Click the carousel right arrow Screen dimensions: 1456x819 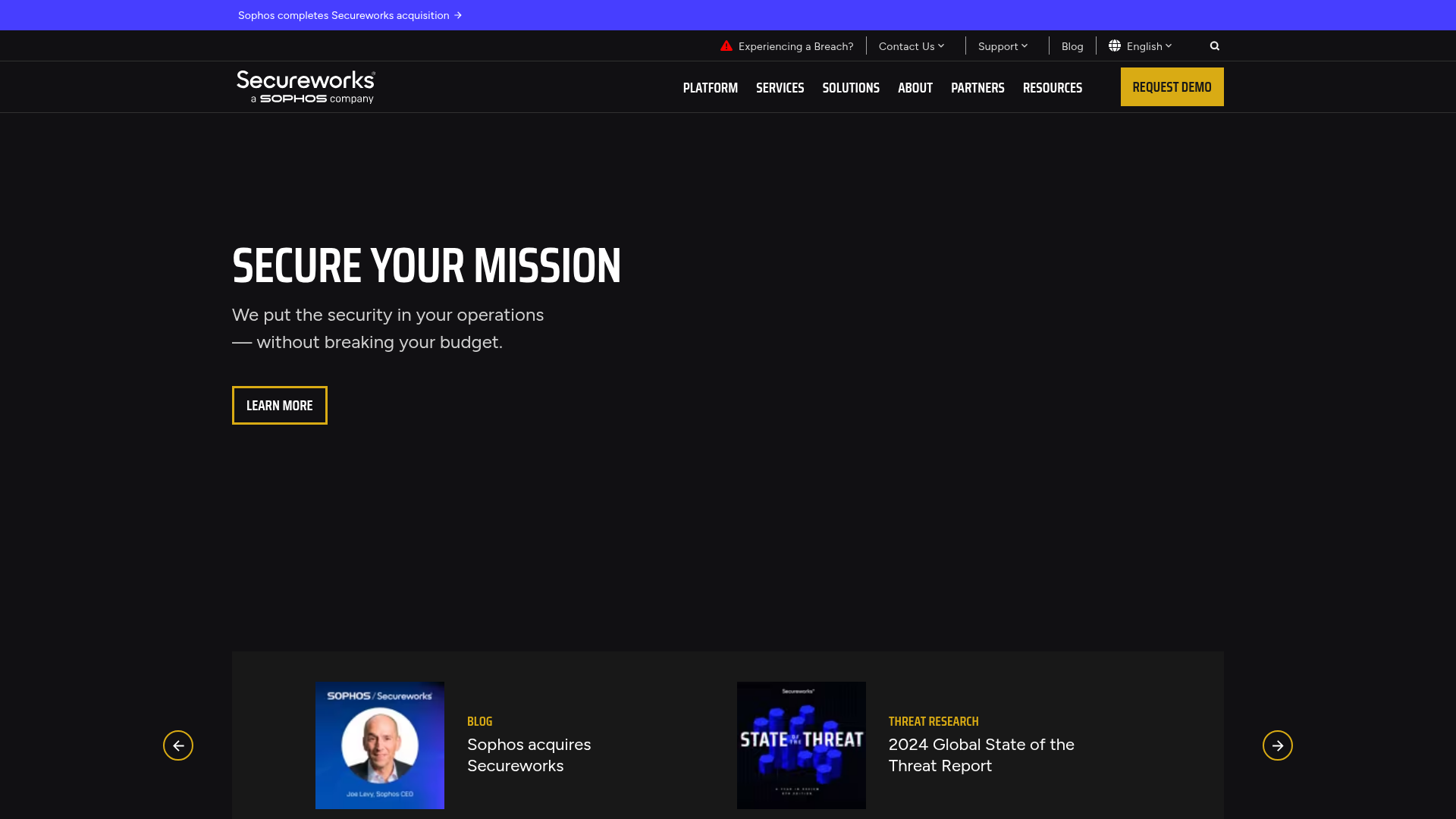(x=1278, y=745)
